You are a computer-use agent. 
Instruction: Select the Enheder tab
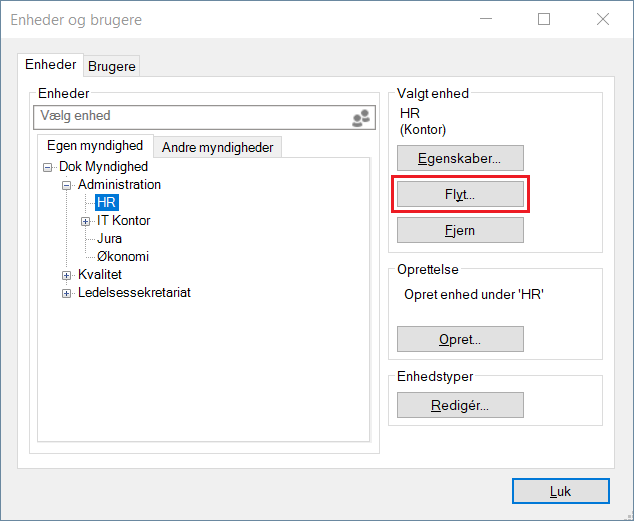point(51,65)
